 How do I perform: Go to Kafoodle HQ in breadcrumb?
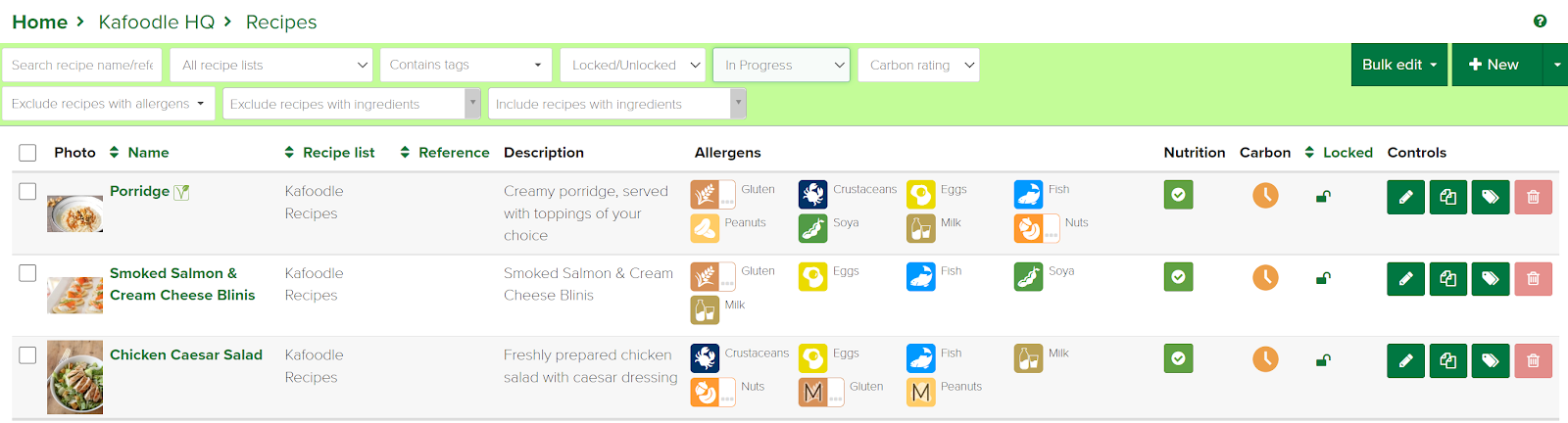tap(156, 22)
